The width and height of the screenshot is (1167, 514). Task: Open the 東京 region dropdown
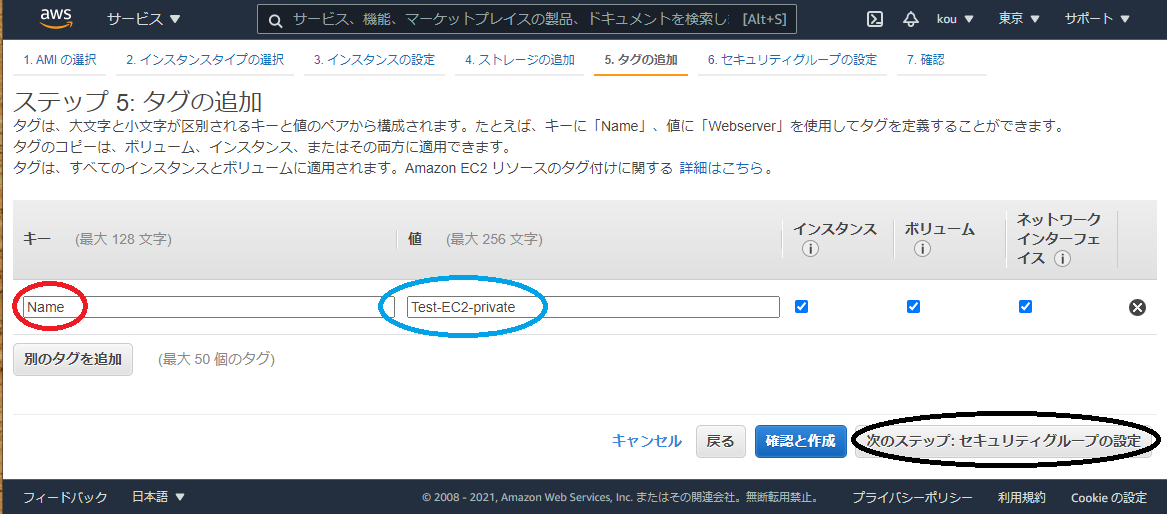(1019, 19)
